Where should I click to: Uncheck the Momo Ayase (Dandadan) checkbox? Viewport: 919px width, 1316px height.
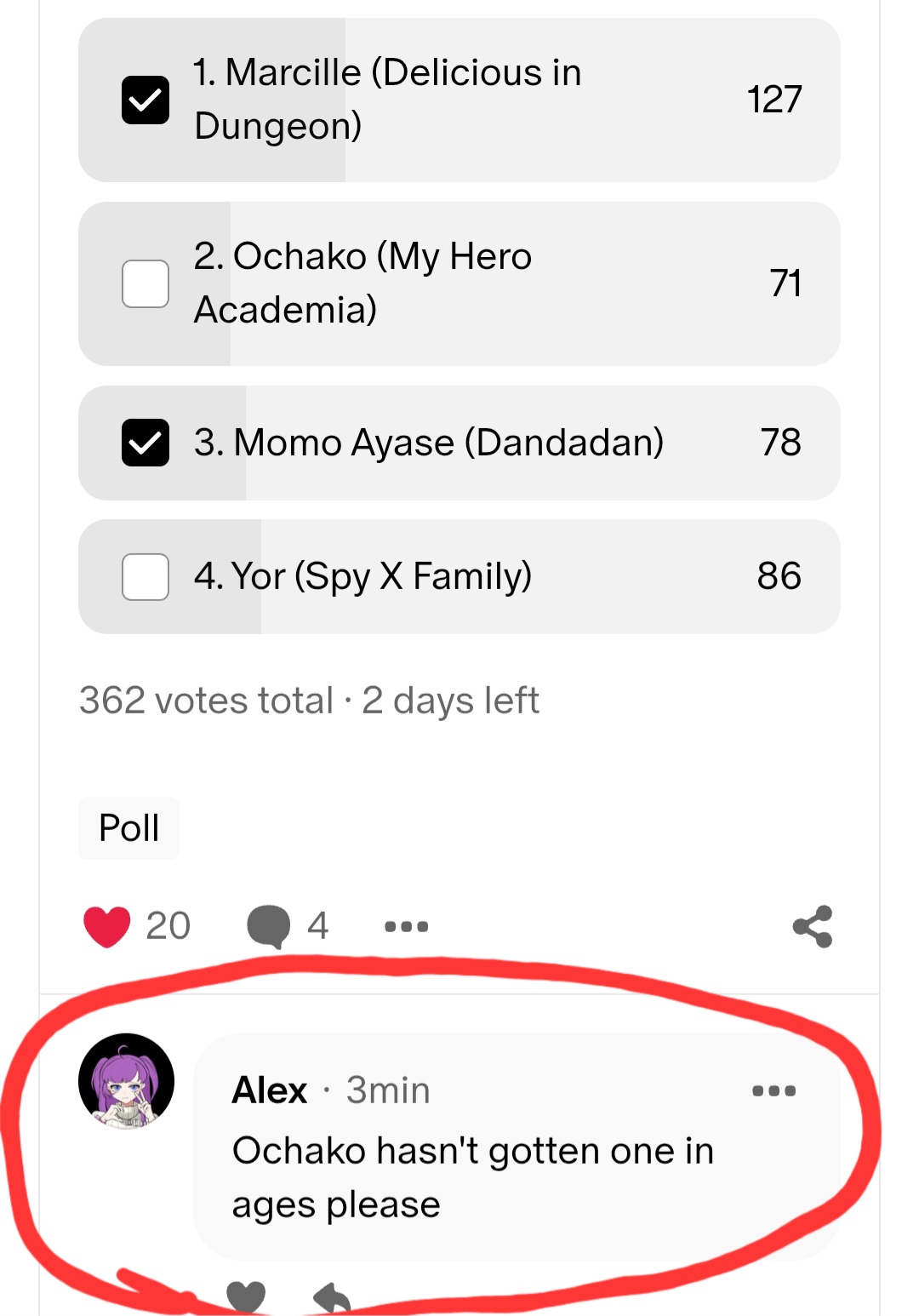146,443
